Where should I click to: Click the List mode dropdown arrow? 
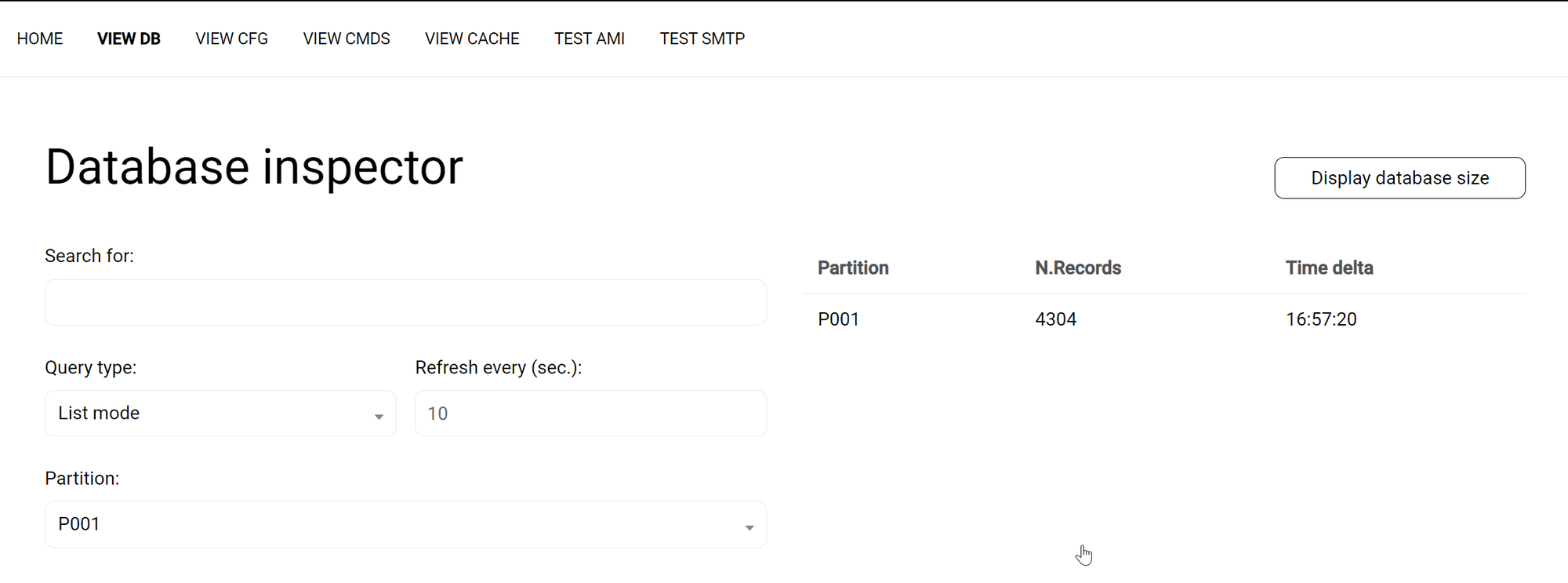pos(379,416)
